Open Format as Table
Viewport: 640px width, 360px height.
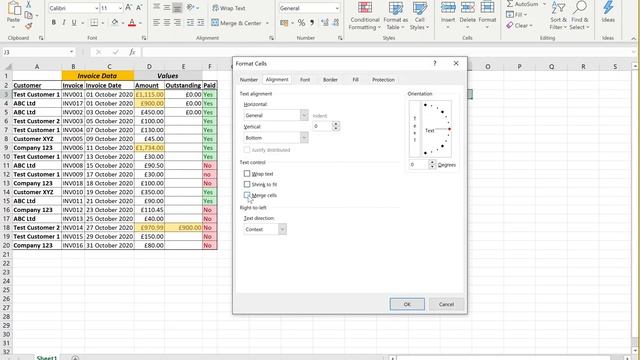click(395, 16)
